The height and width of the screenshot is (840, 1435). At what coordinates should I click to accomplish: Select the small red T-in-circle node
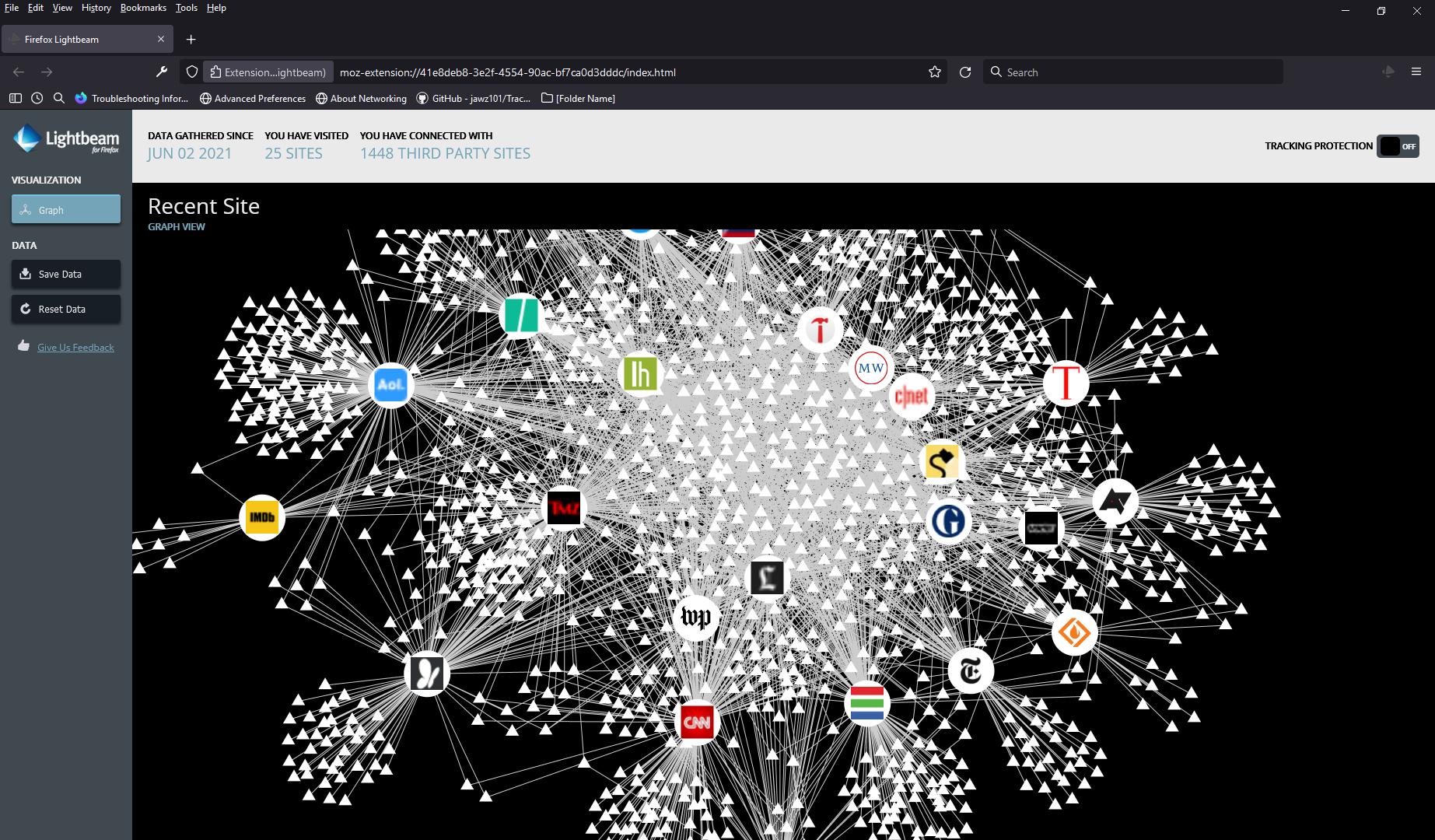click(x=820, y=330)
